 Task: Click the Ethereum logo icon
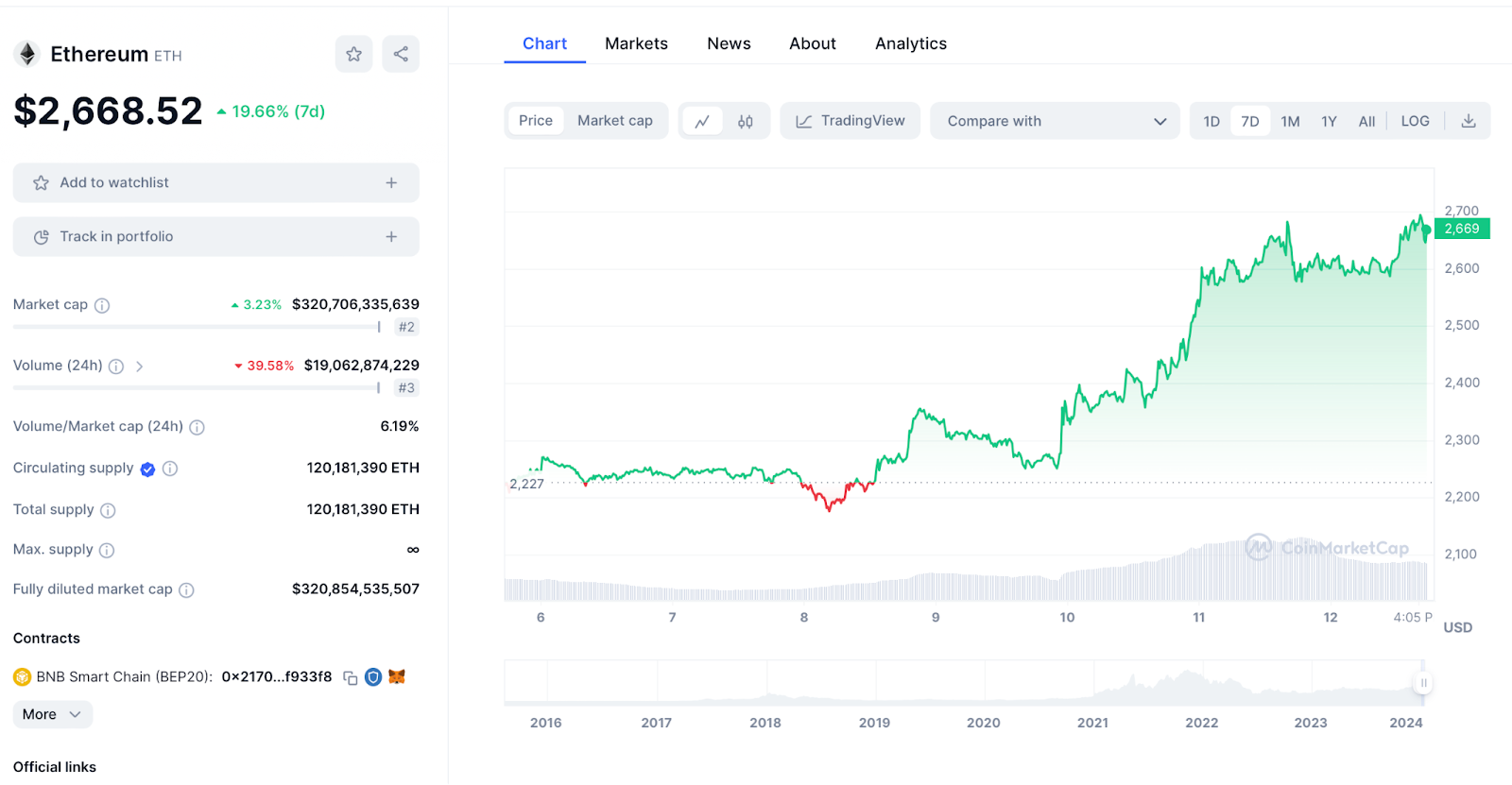[27, 55]
